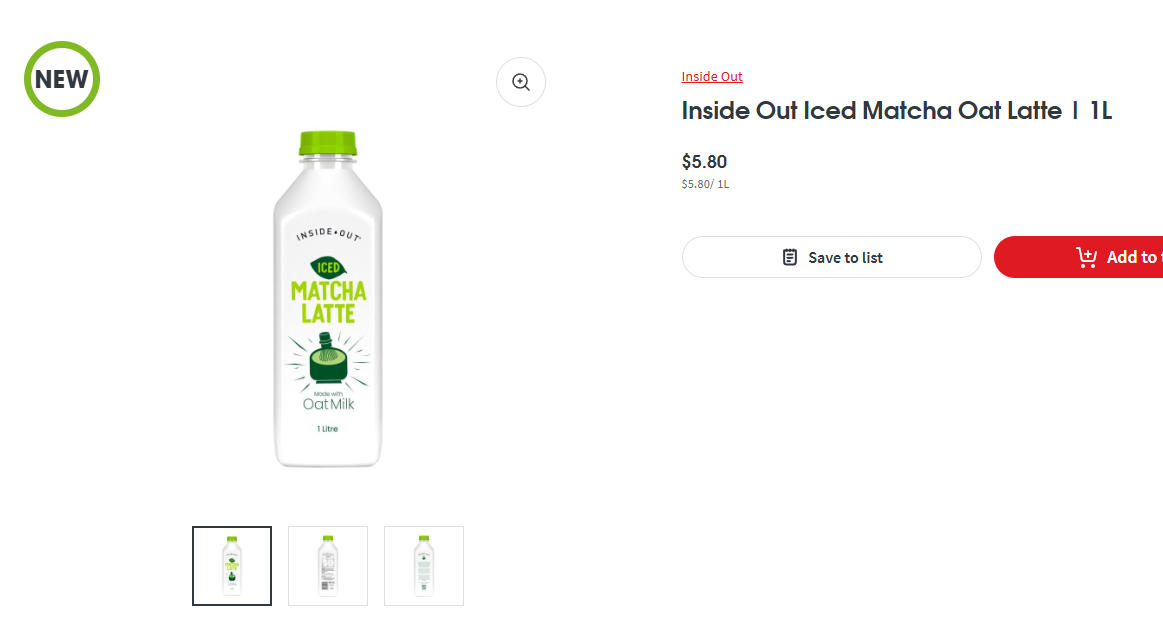Click the green ICED leaf badge on bottle
Viewport: 1163px width, 632px height.
point(328,267)
